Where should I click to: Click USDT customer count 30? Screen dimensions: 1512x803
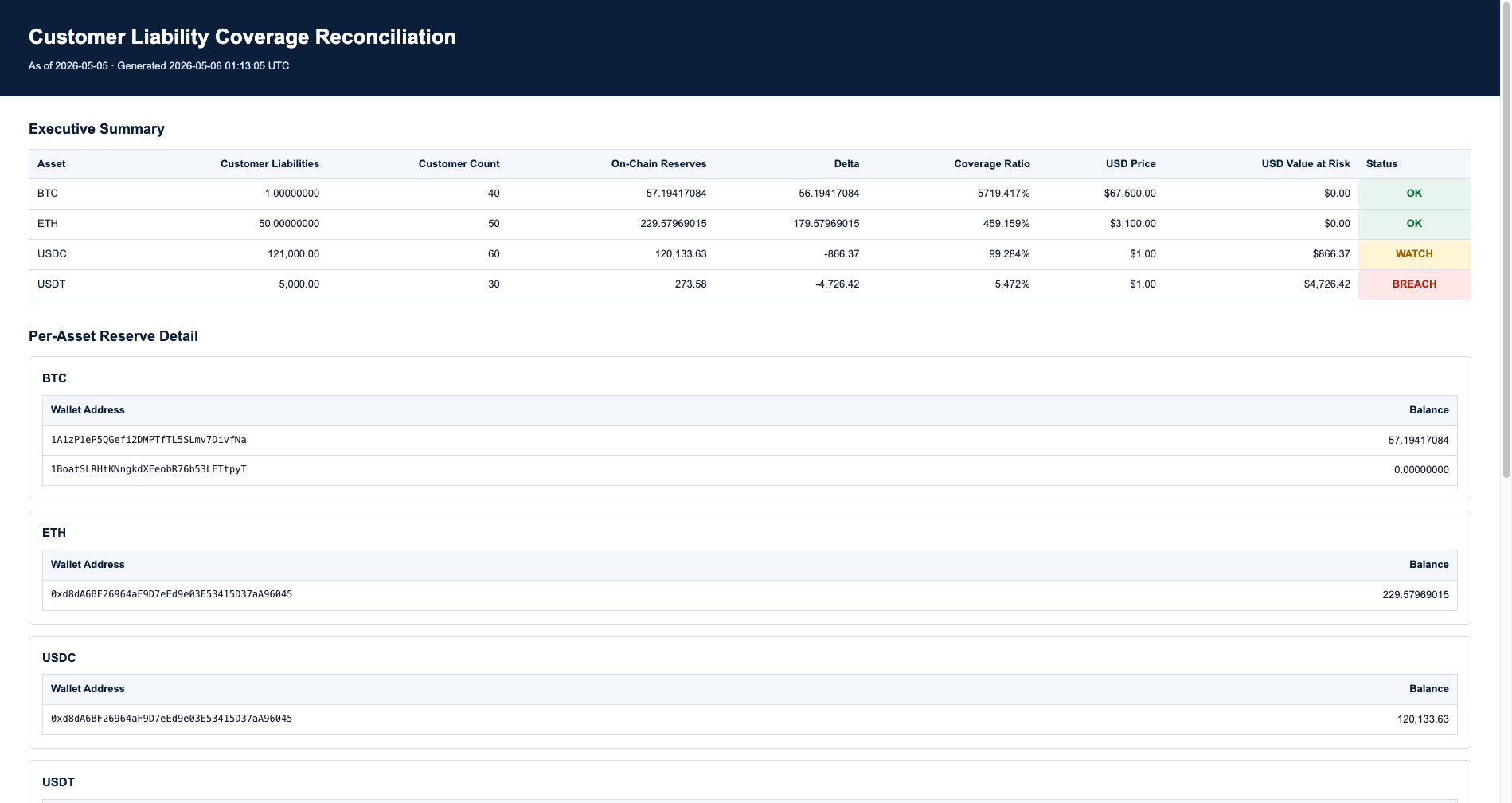tap(494, 284)
